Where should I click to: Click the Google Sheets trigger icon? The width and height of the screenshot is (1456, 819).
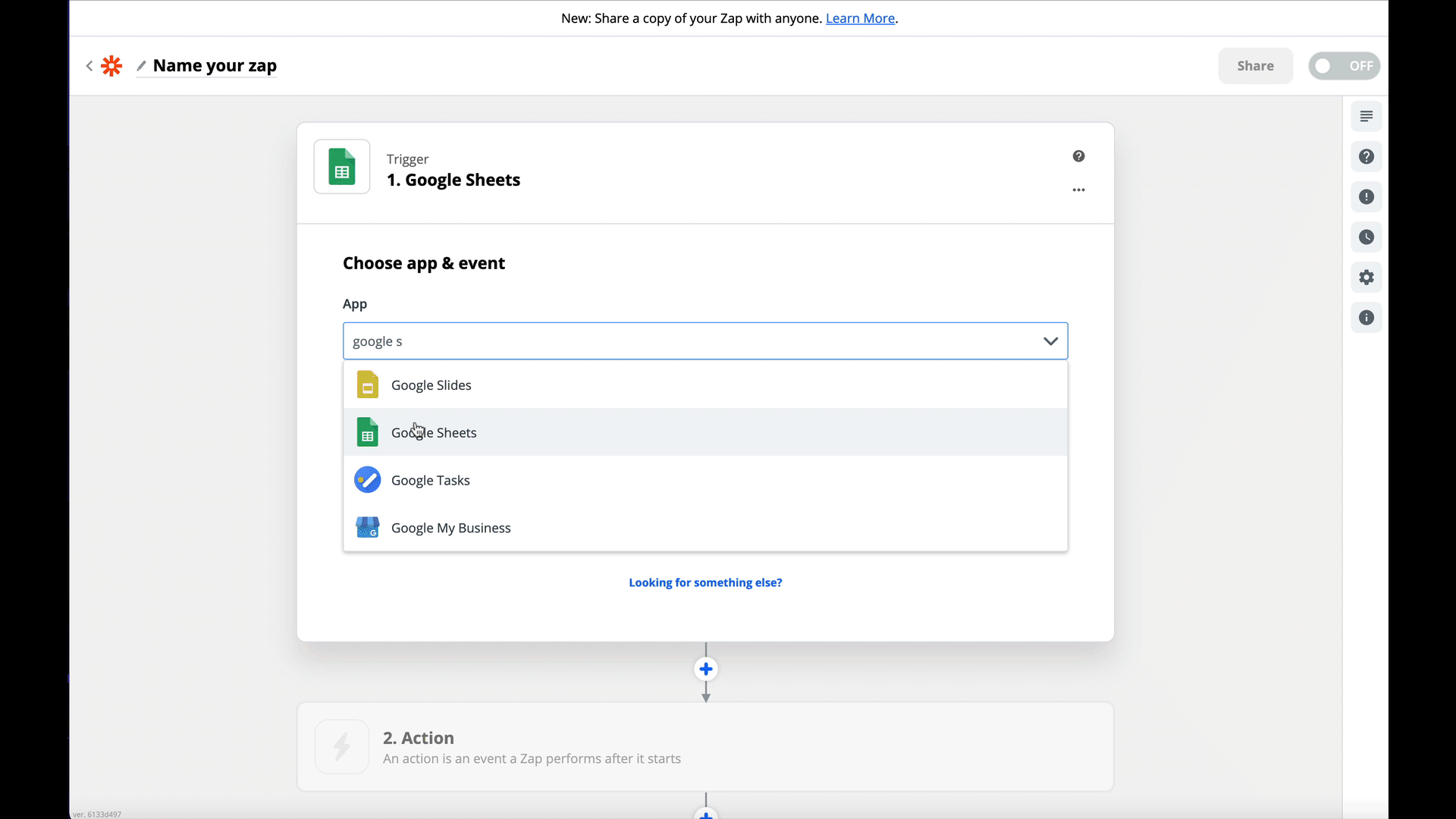coord(341,167)
